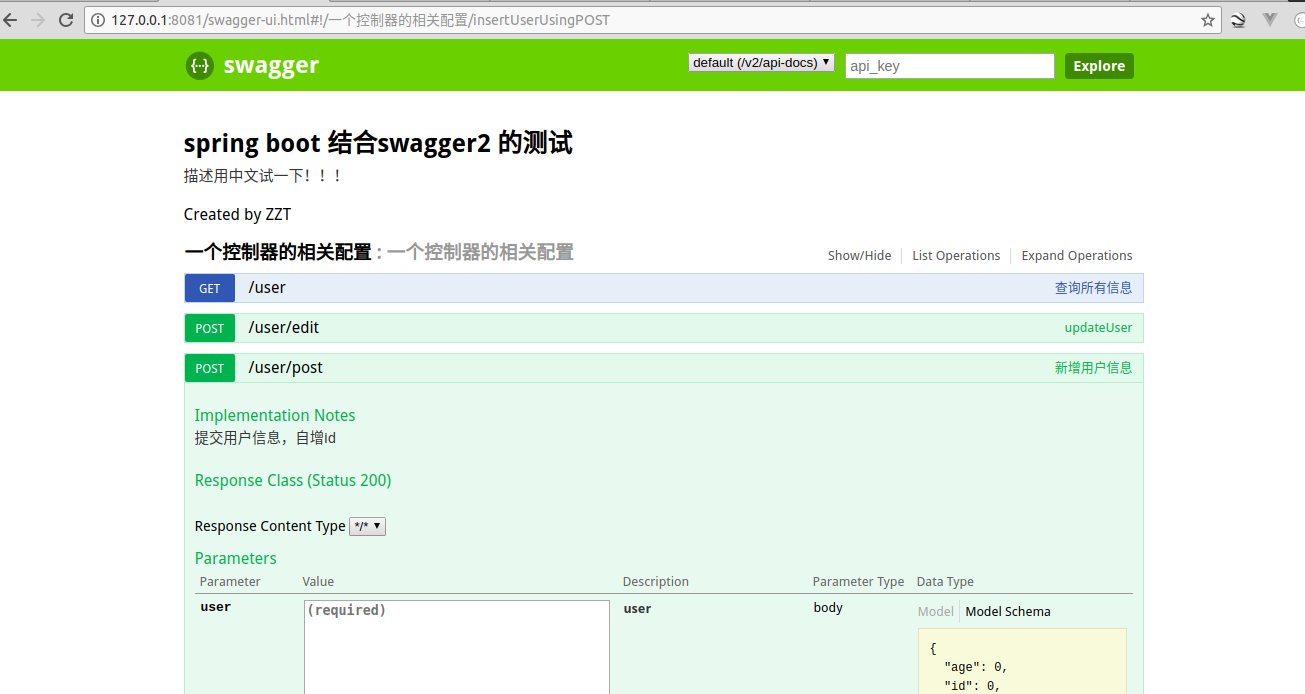Click the 'Parameter' column header
Screen dimensions: 1305x694
[x=230, y=582]
